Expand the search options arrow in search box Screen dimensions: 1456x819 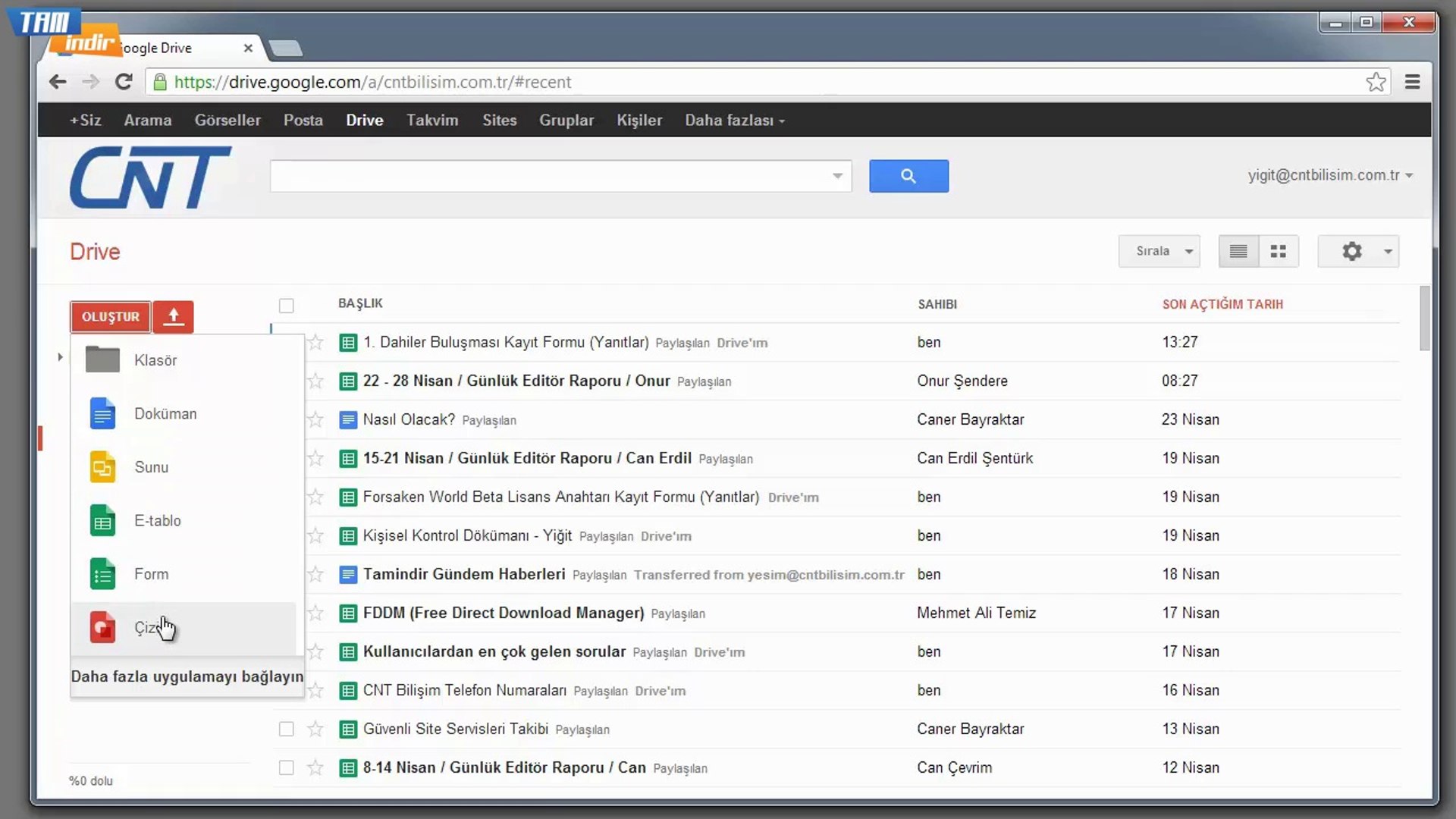(837, 176)
